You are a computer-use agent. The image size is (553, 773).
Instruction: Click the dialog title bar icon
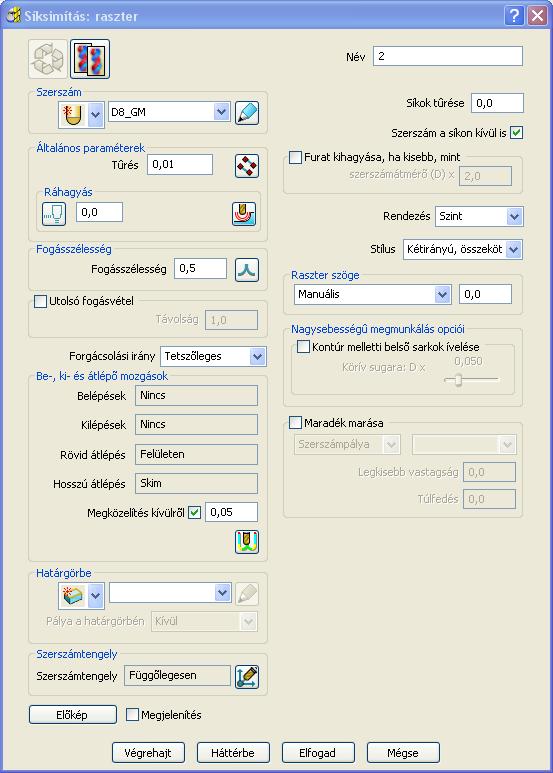point(13,16)
